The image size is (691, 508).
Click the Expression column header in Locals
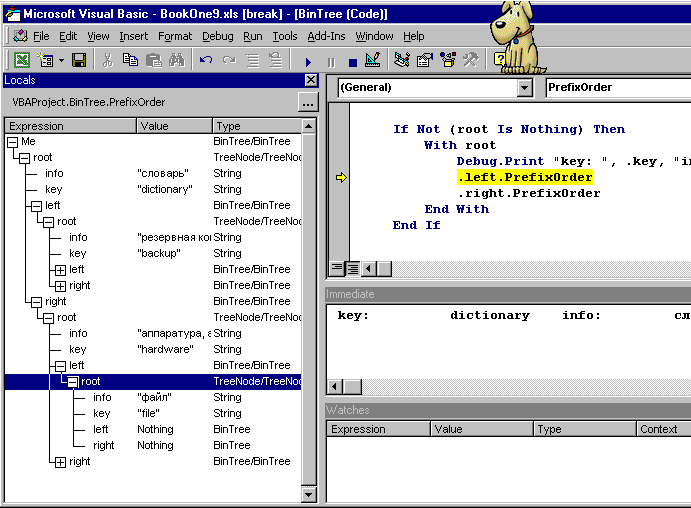[x=71, y=126]
